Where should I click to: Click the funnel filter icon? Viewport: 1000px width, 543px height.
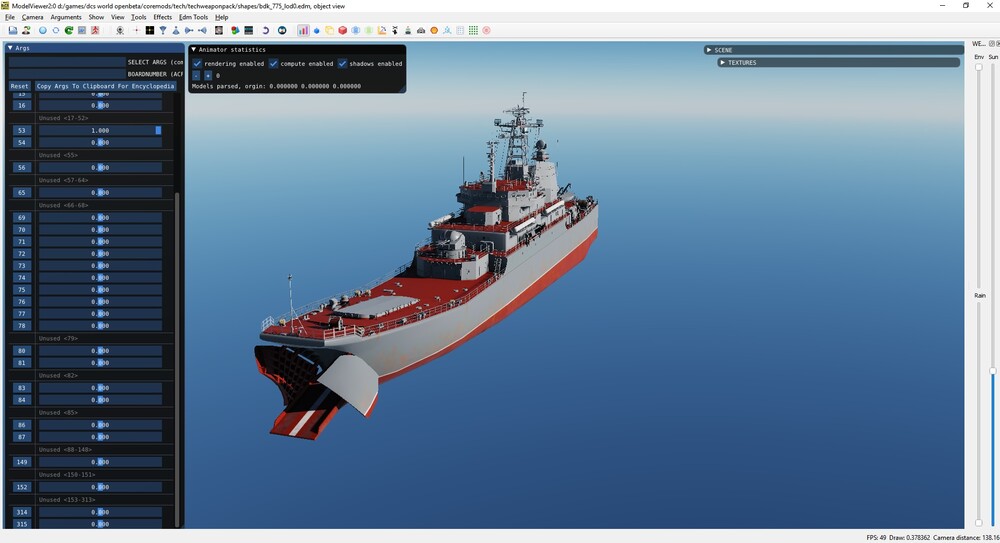click(163, 30)
